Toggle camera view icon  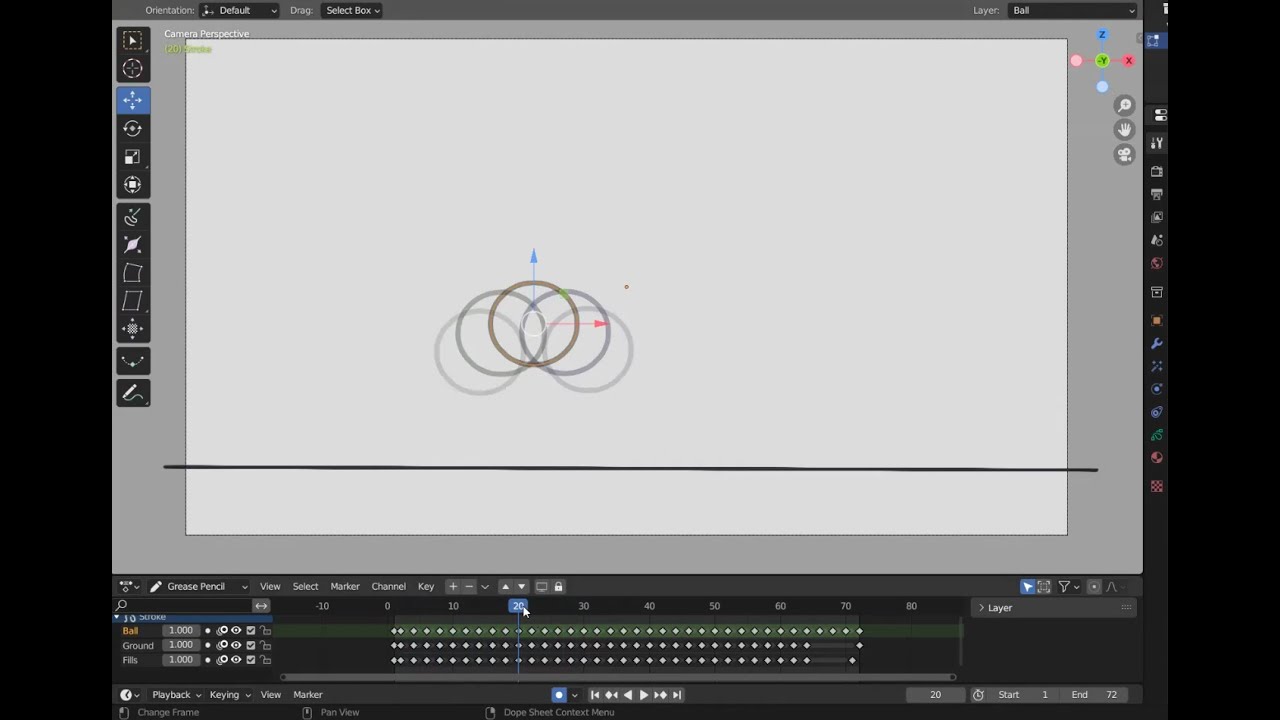coord(1125,155)
